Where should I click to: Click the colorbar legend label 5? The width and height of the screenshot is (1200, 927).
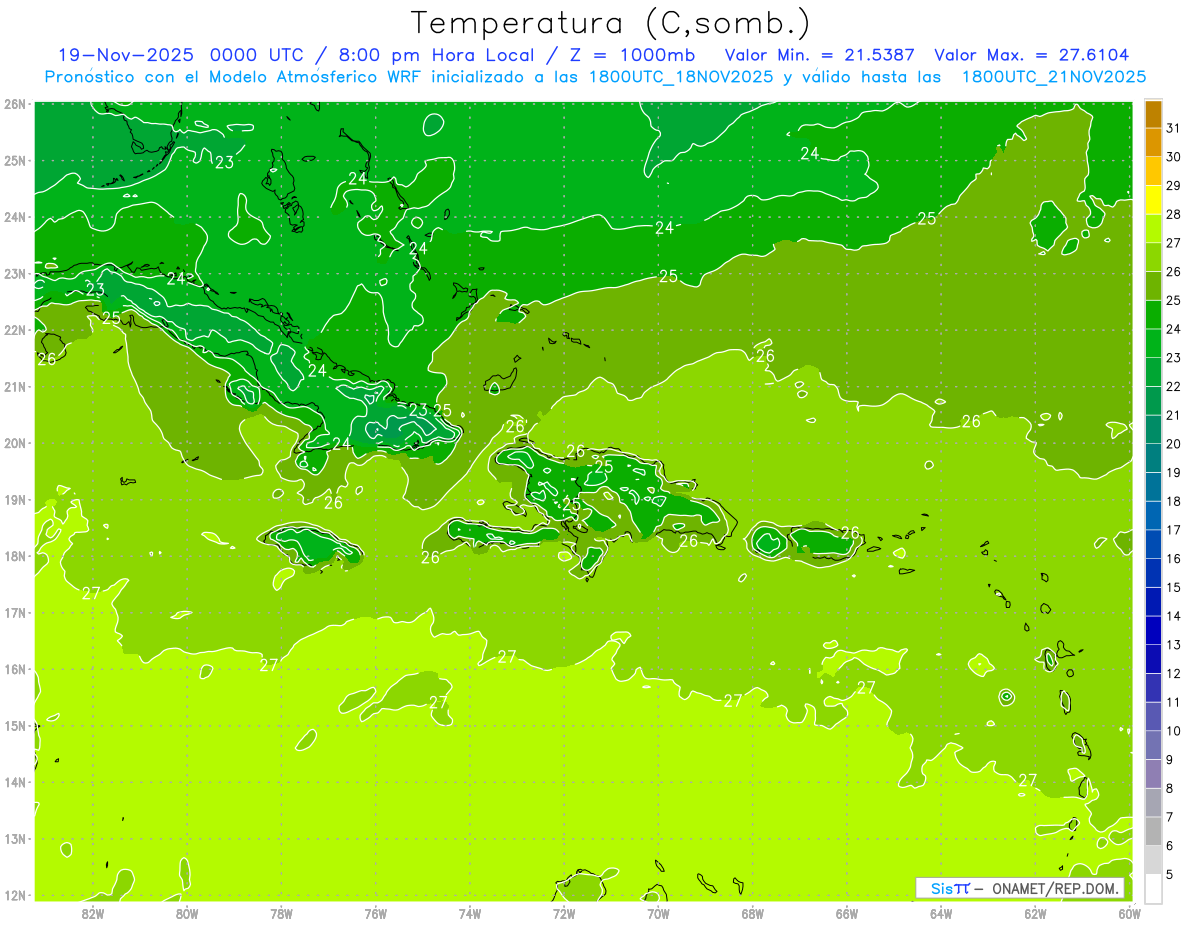pos(1170,875)
